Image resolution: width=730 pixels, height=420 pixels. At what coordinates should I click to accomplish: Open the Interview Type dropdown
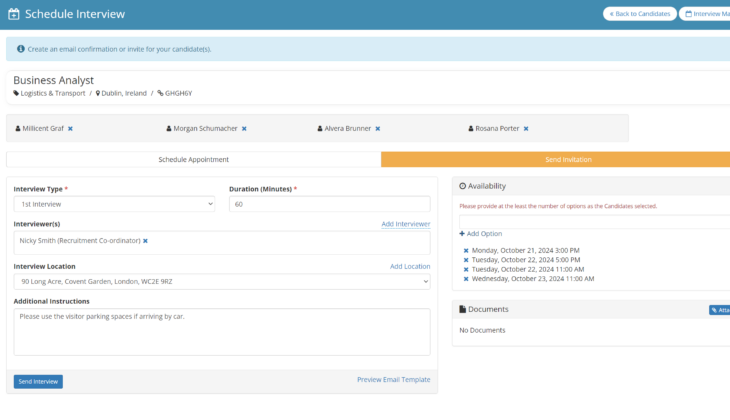[114, 204]
